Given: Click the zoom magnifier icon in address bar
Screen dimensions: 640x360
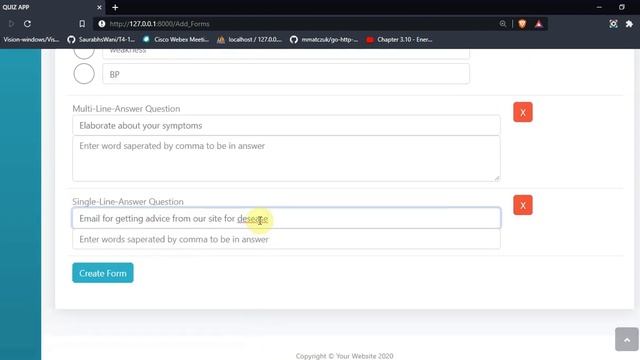Looking at the screenshot, I should 503,24.
